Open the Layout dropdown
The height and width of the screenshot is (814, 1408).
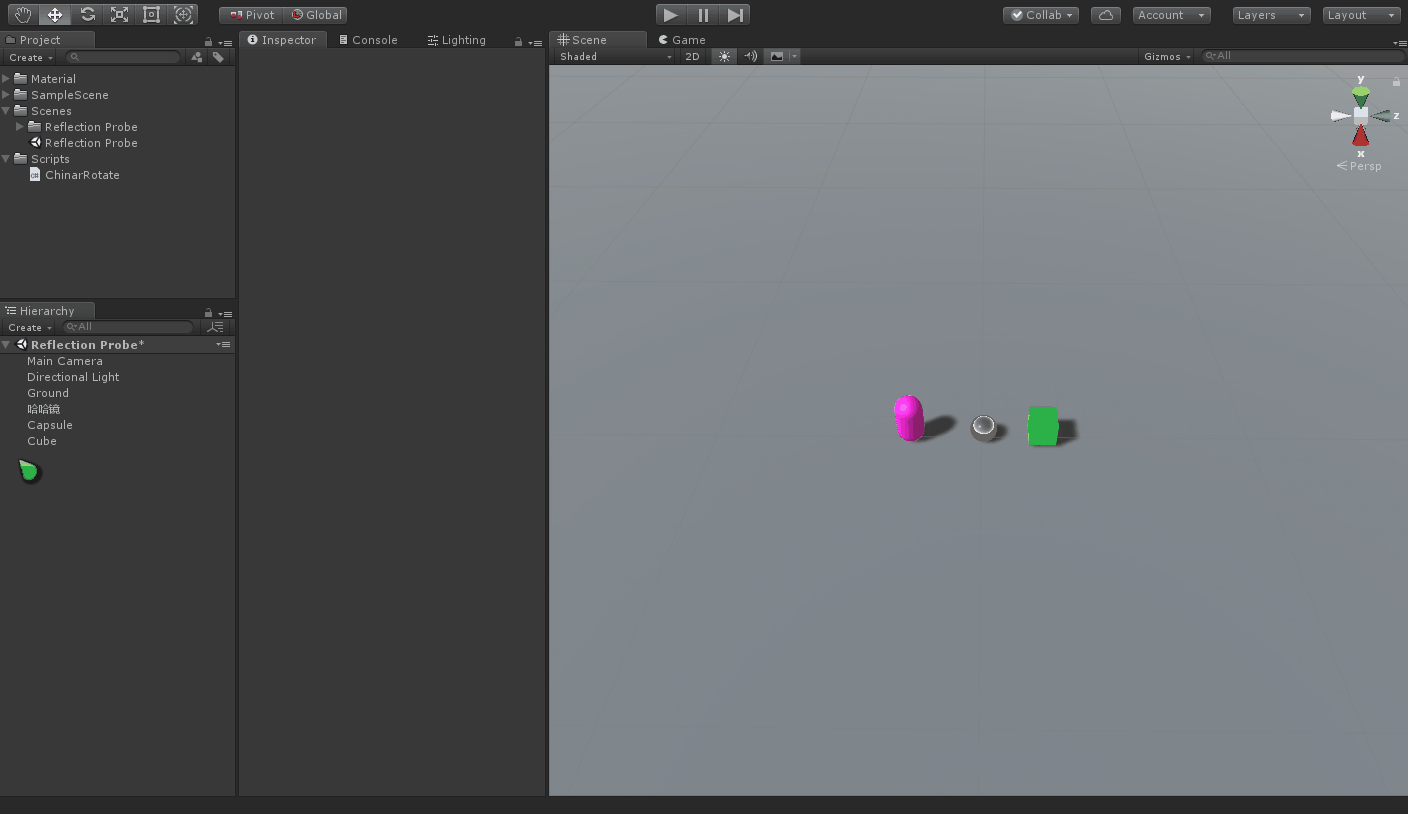click(x=1361, y=15)
